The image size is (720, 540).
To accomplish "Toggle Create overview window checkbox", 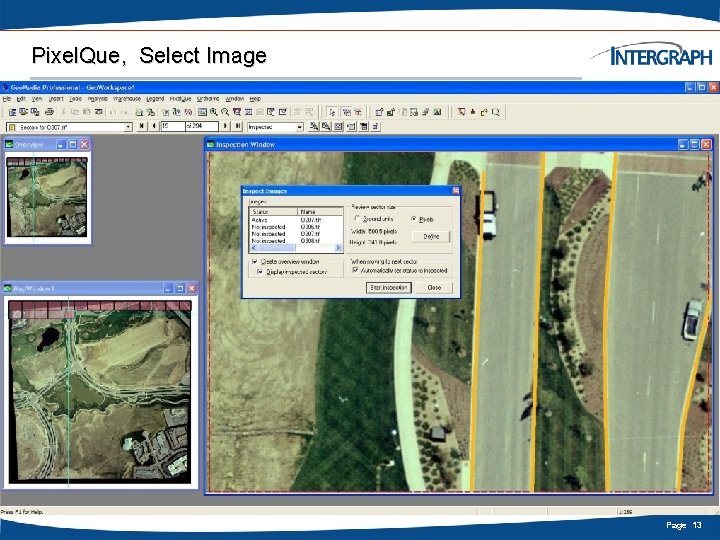I will [254, 261].
